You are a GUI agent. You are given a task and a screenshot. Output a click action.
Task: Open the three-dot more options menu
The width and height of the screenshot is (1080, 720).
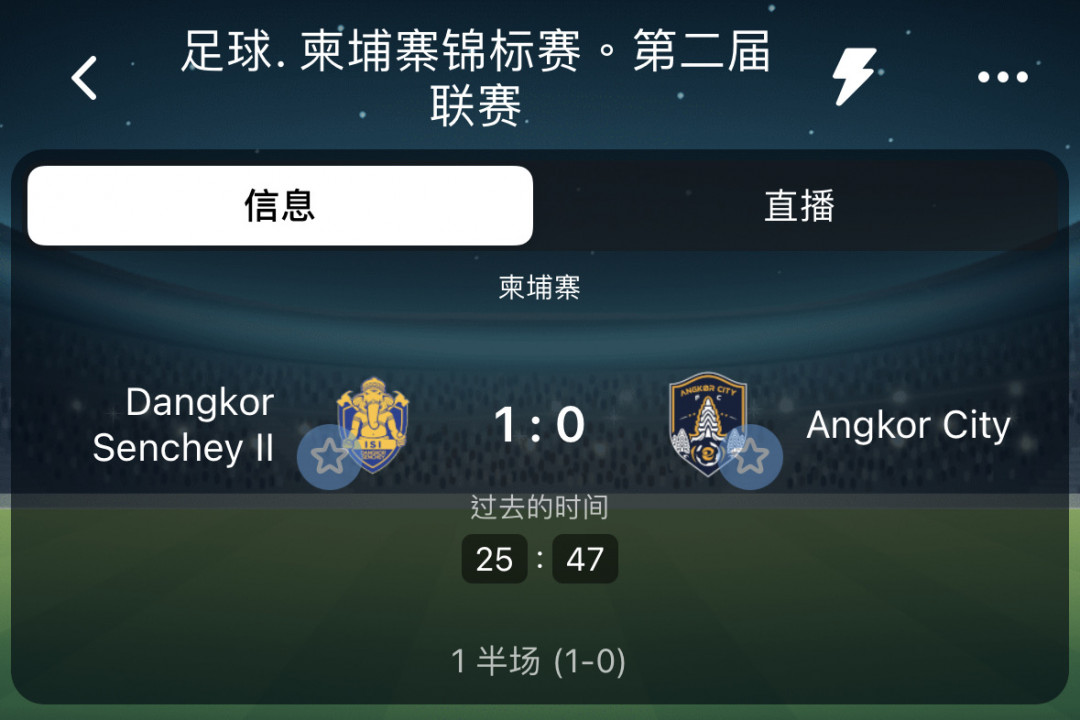pos(1003,77)
